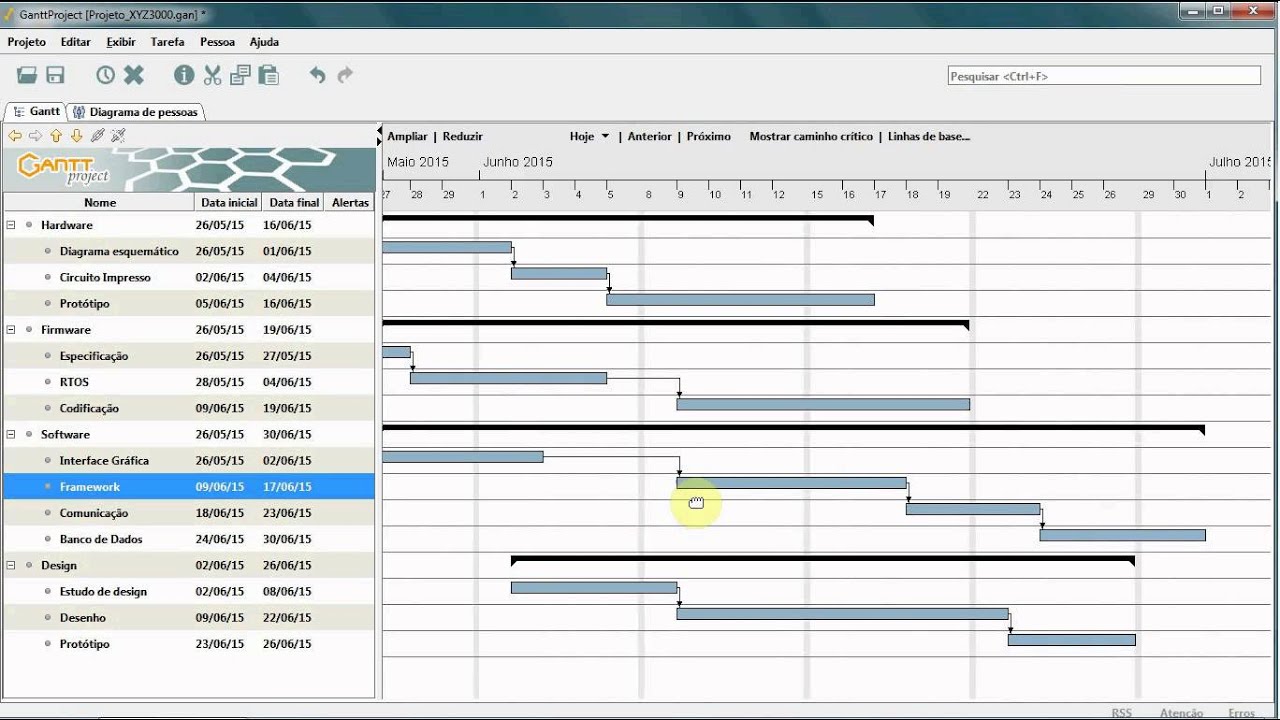
Task: Select the Especificação task row
Action: coord(189,356)
